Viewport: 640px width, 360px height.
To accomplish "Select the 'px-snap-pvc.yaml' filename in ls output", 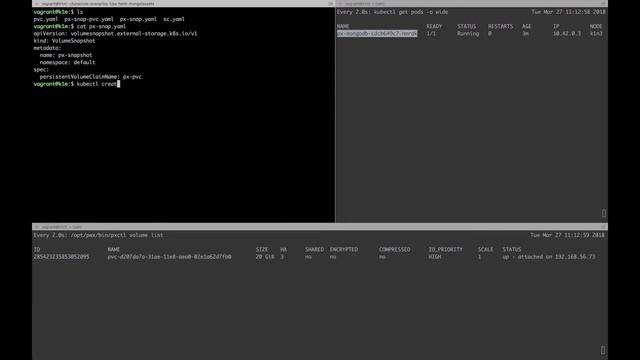I will 89,19.
